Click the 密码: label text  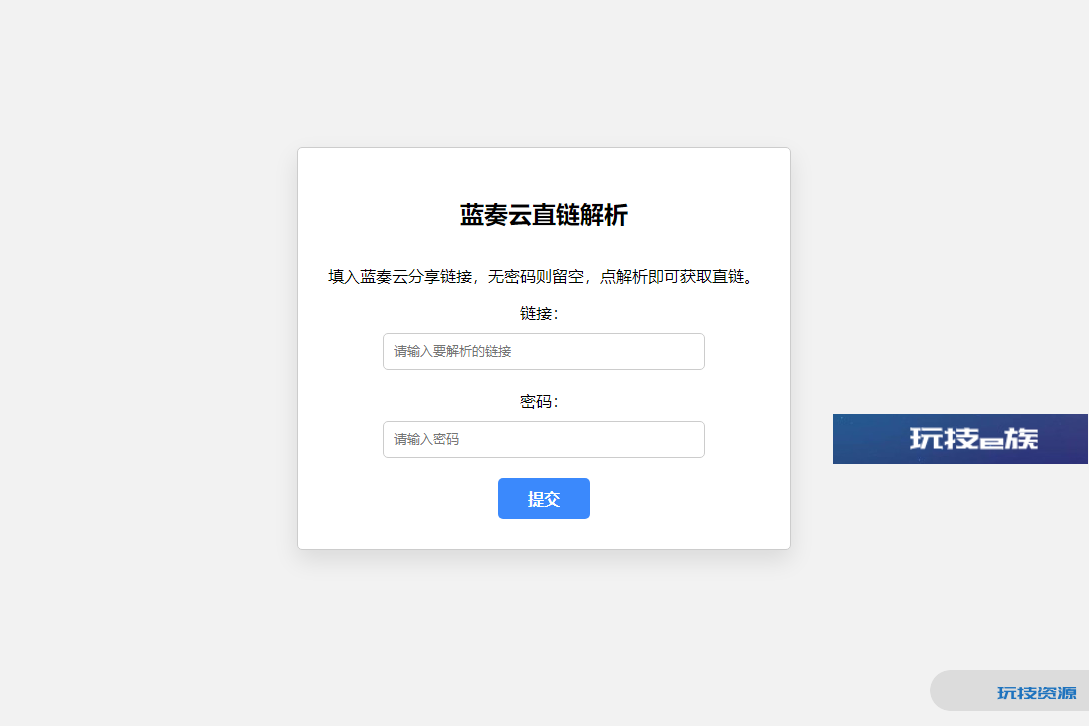click(539, 402)
